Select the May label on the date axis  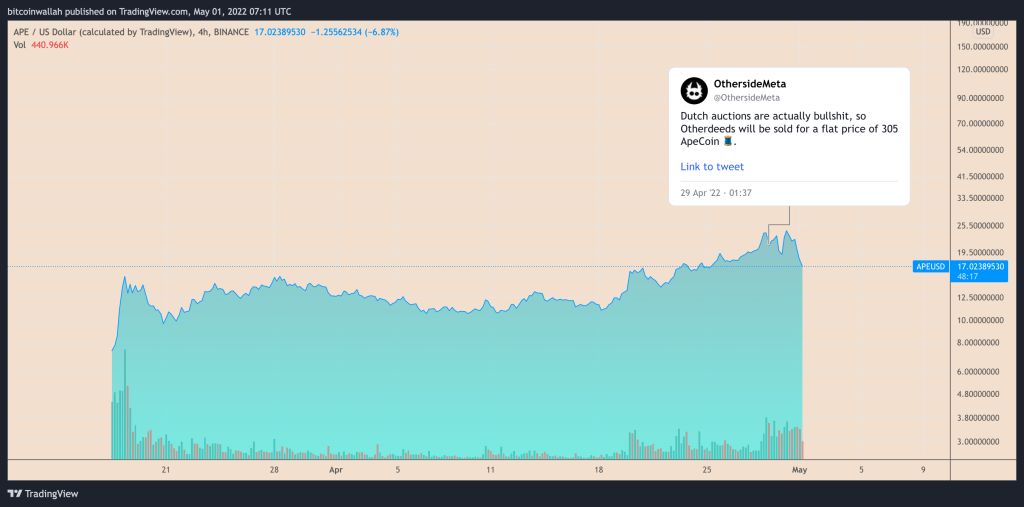point(798,468)
